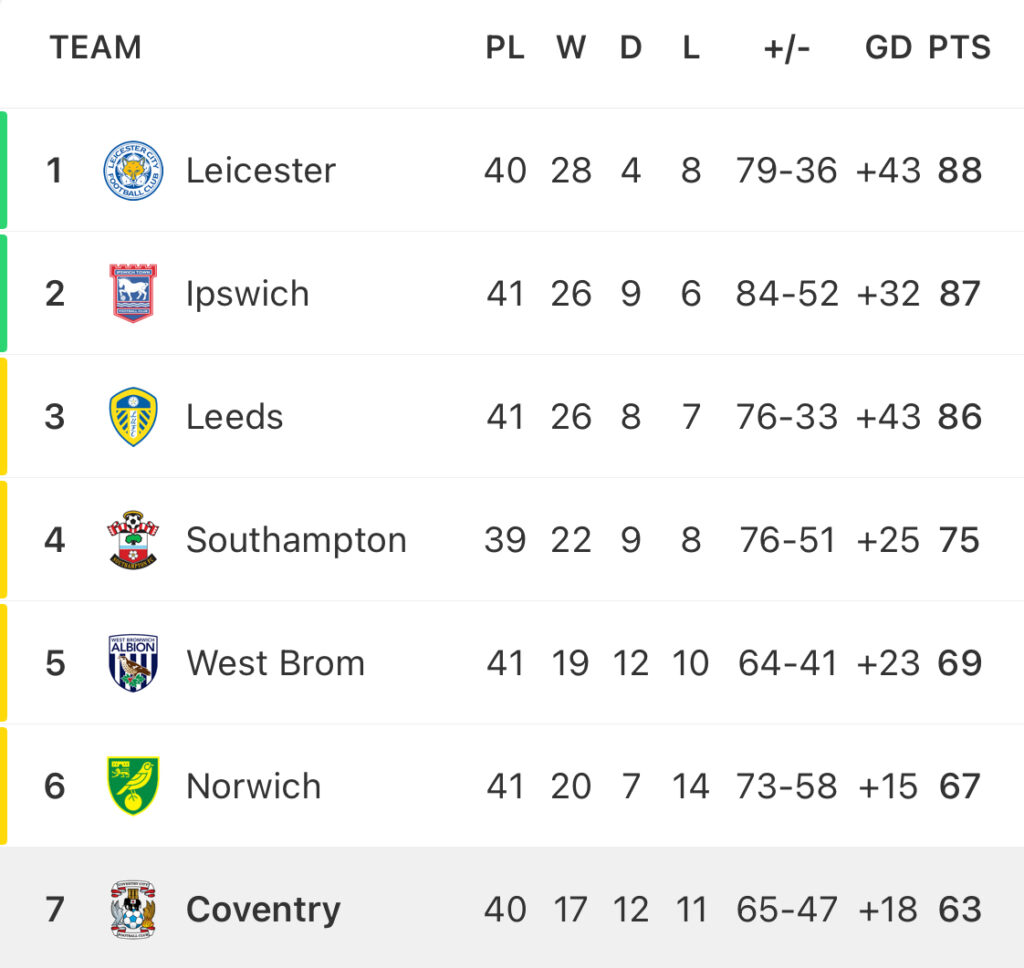The height and width of the screenshot is (968, 1024).
Task: Sort table by PTS column header
Action: point(959,48)
